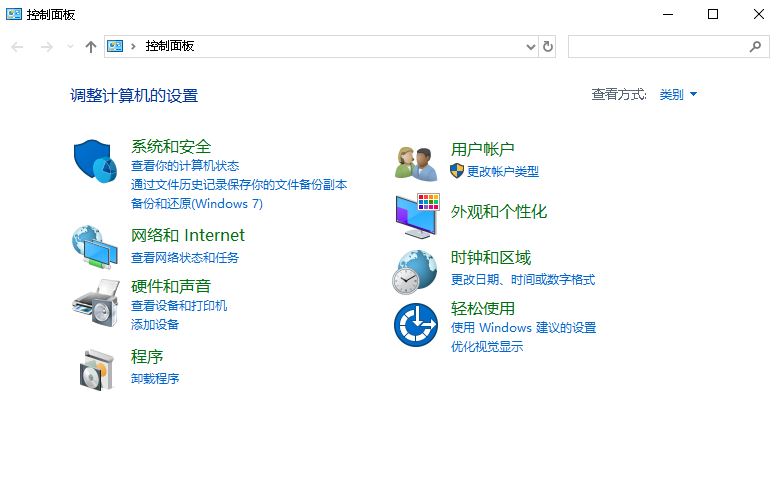
Task: Click the back arrow in navigation bar
Action: 17,47
